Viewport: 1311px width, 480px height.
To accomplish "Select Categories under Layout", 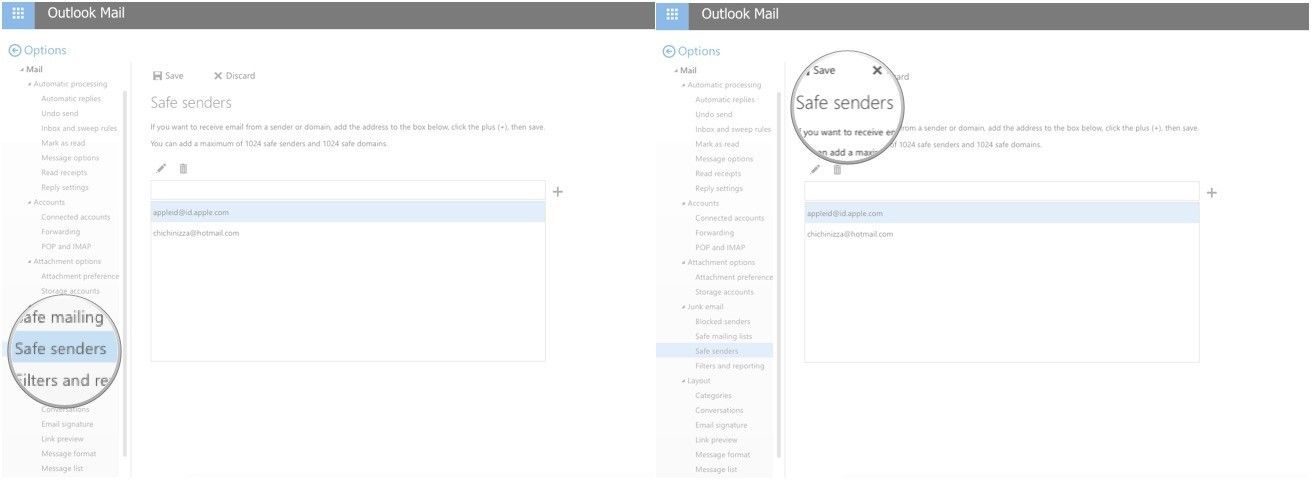I will (713, 396).
